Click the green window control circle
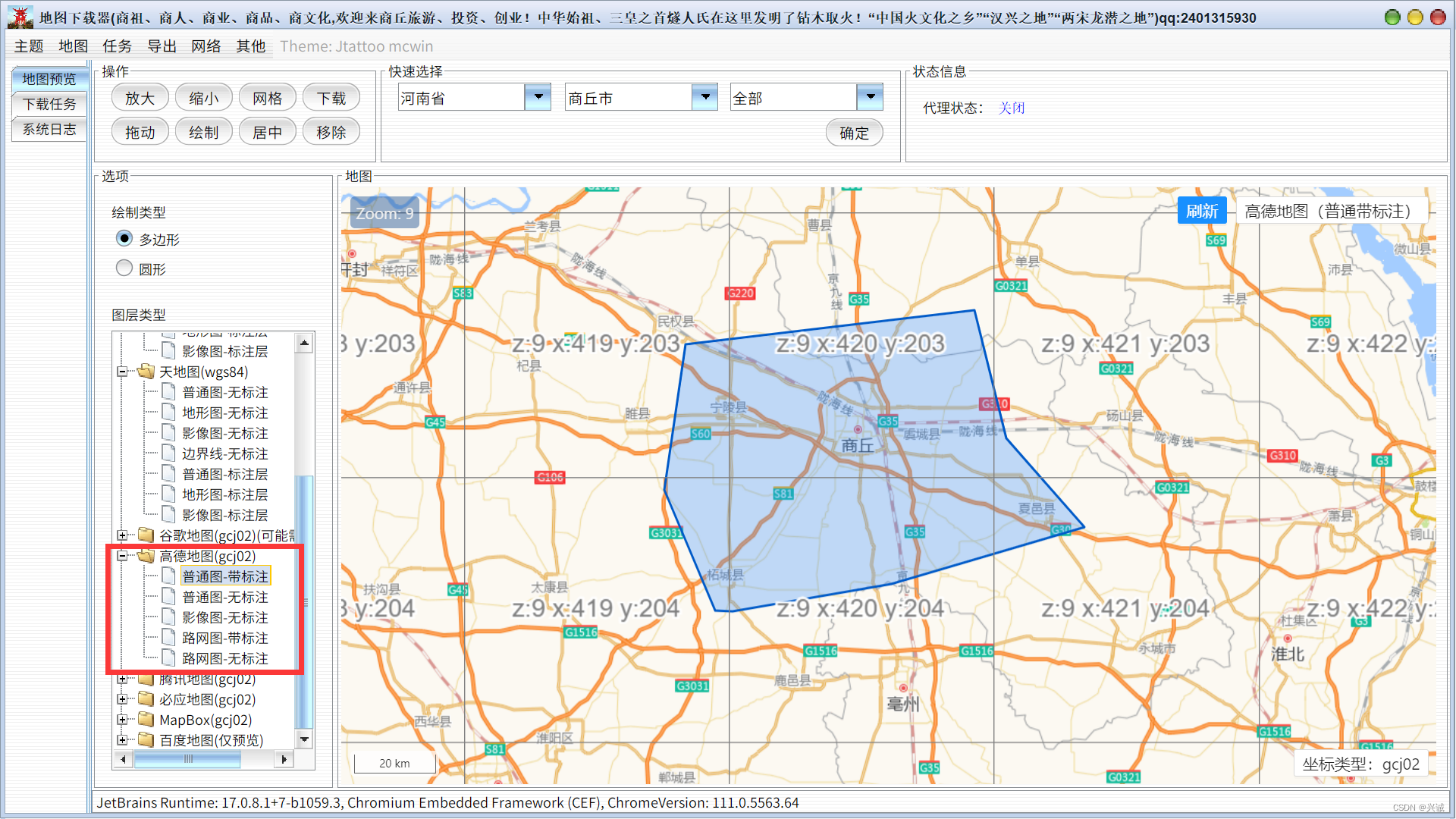This screenshot has height=819, width=1456. 1392,17
